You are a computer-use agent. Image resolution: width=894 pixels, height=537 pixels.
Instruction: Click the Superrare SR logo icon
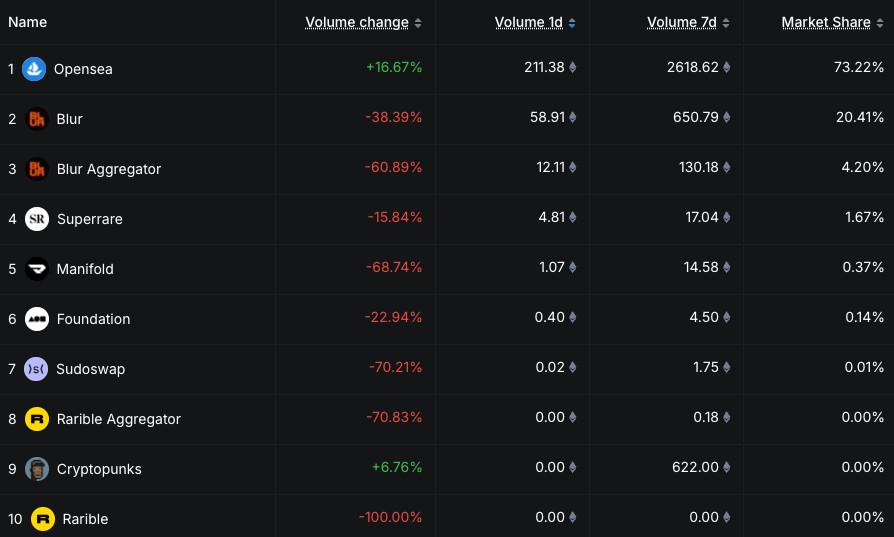coord(37,219)
